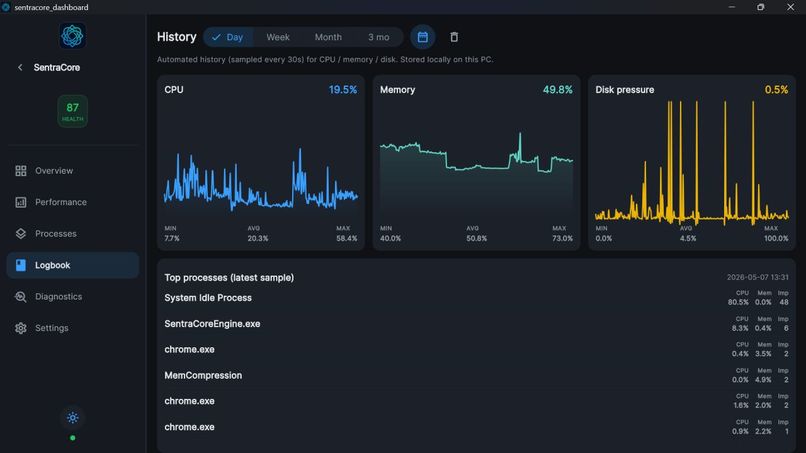Click the app icon in title bar
This screenshot has width=806, height=453.
tap(6, 7)
